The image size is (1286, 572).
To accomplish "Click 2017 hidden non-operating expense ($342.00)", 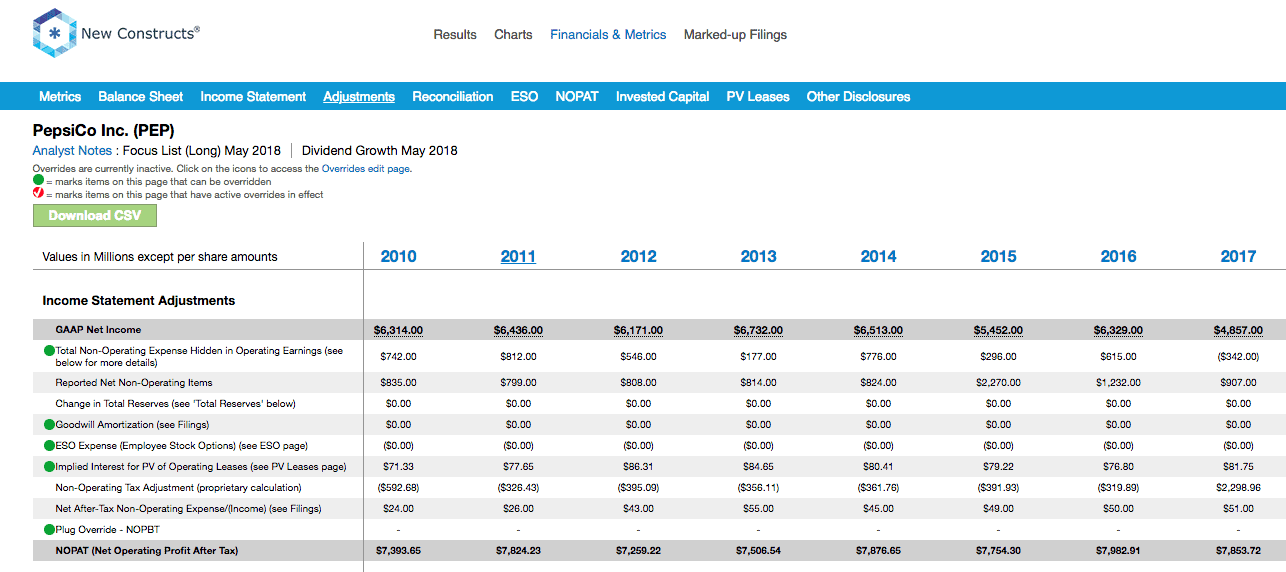I will pyautogui.click(x=1238, y=356).
